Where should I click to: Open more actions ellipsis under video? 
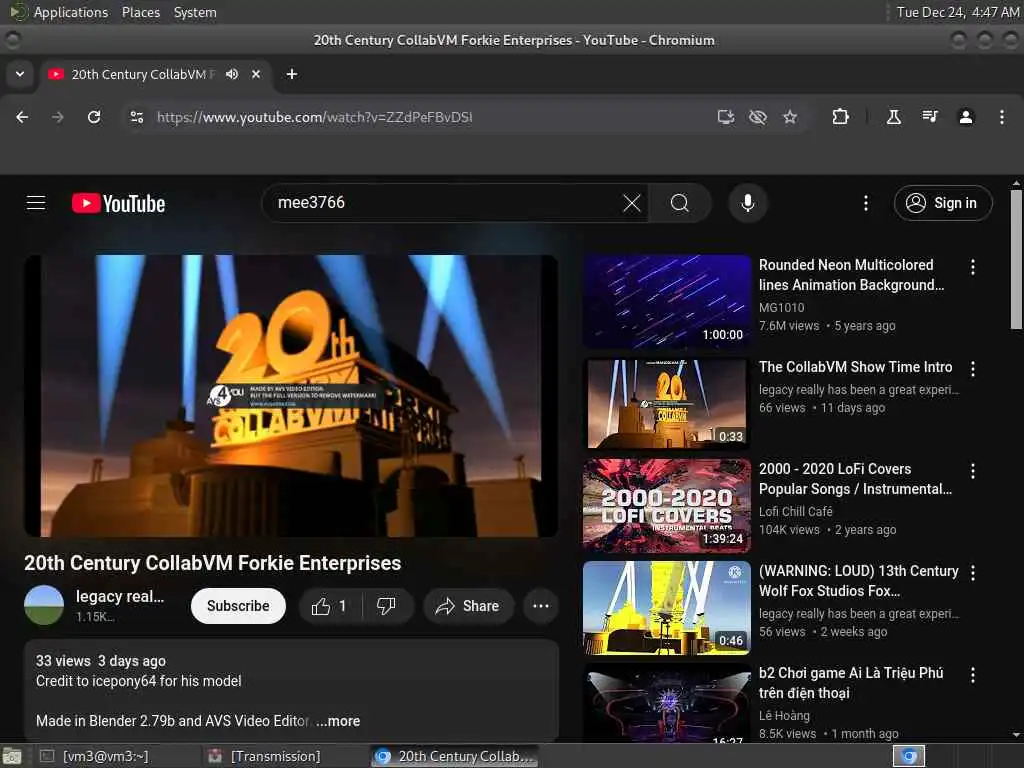541,606
